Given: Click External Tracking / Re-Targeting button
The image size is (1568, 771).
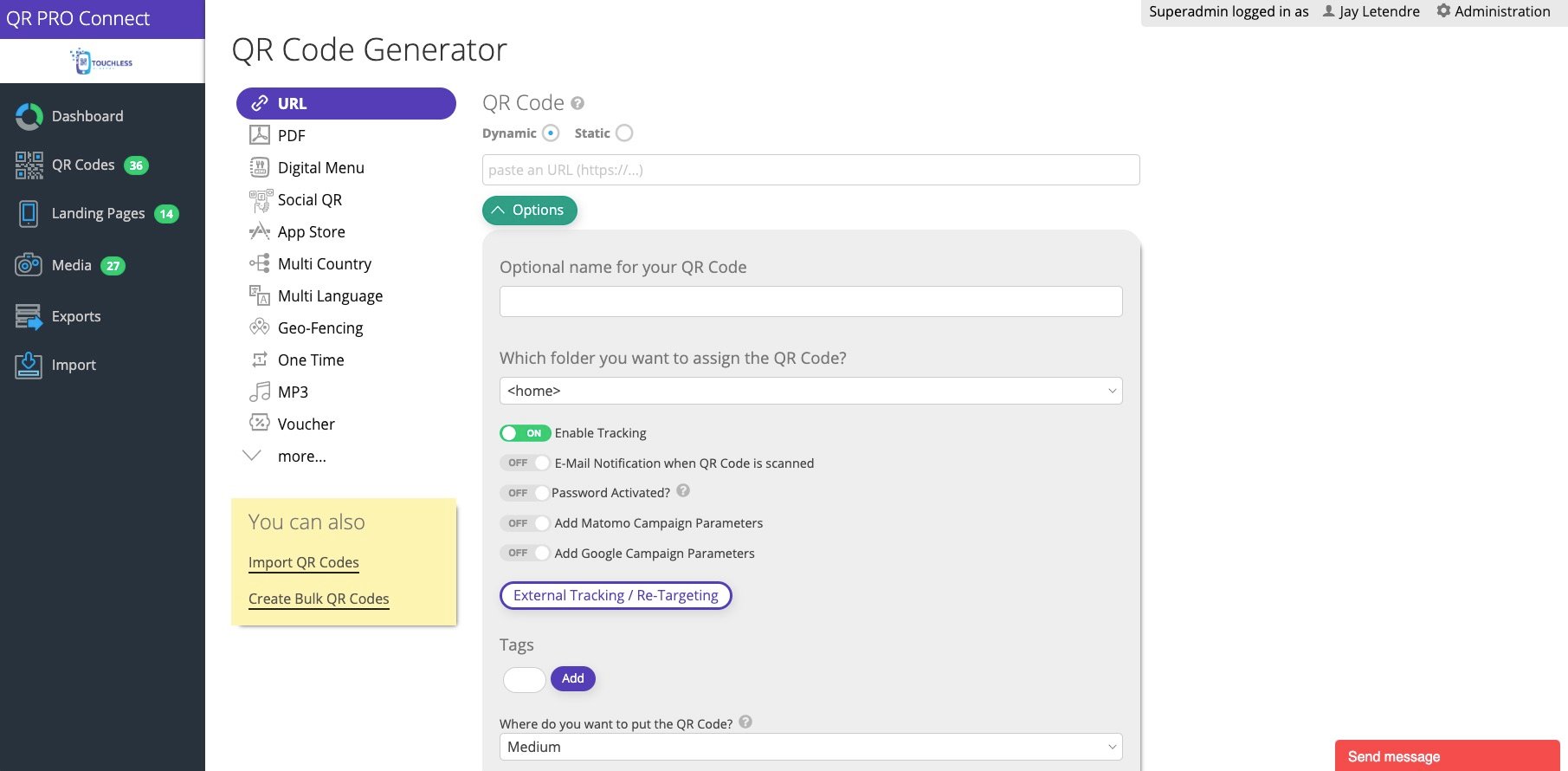Looking at the screenshot, I should [616, 596].
